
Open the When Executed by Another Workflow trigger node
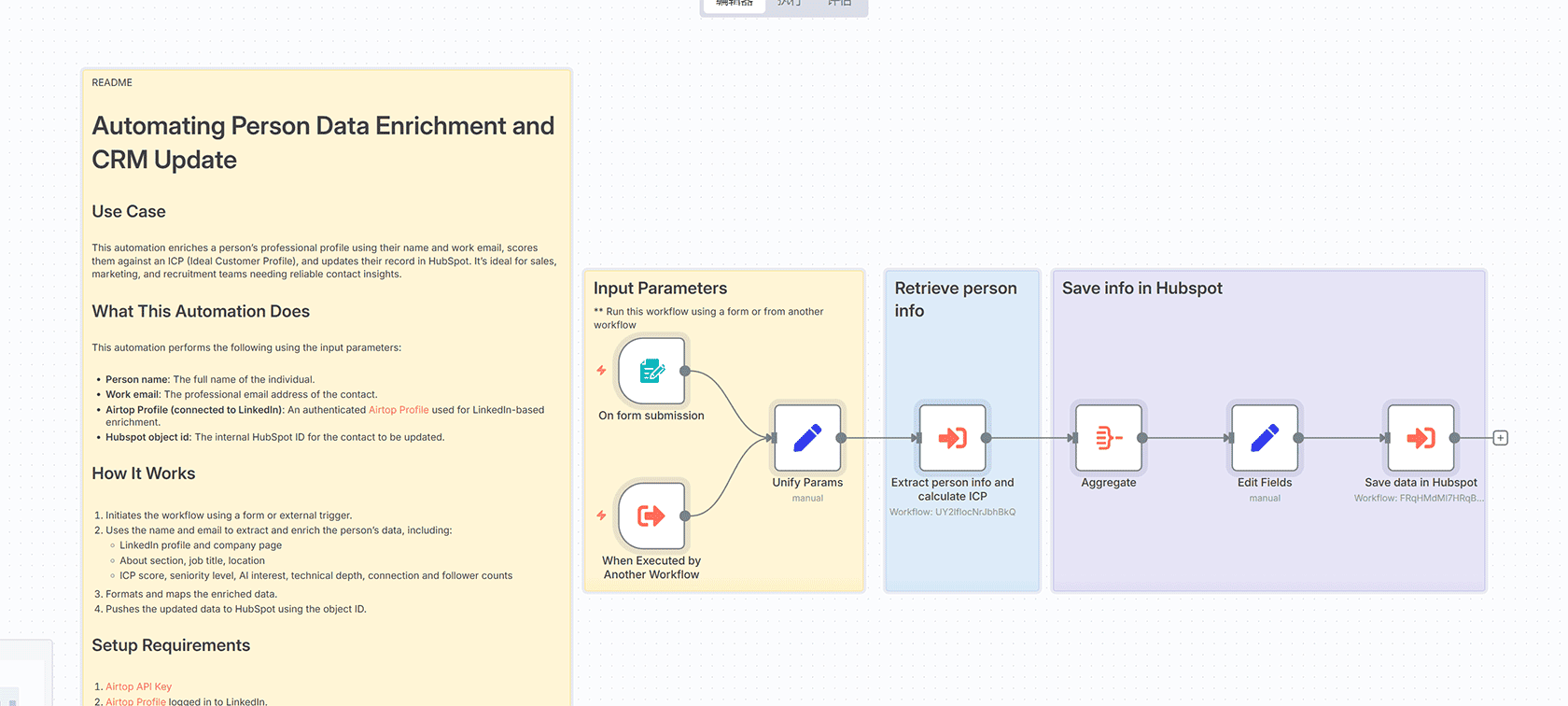click(x=651, y=515)
